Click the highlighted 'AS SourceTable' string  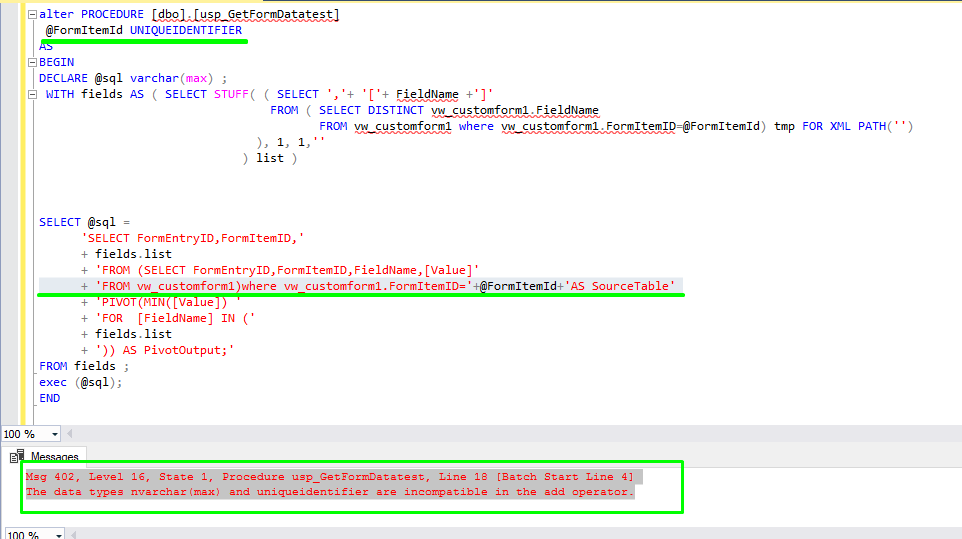pos(620,286)
